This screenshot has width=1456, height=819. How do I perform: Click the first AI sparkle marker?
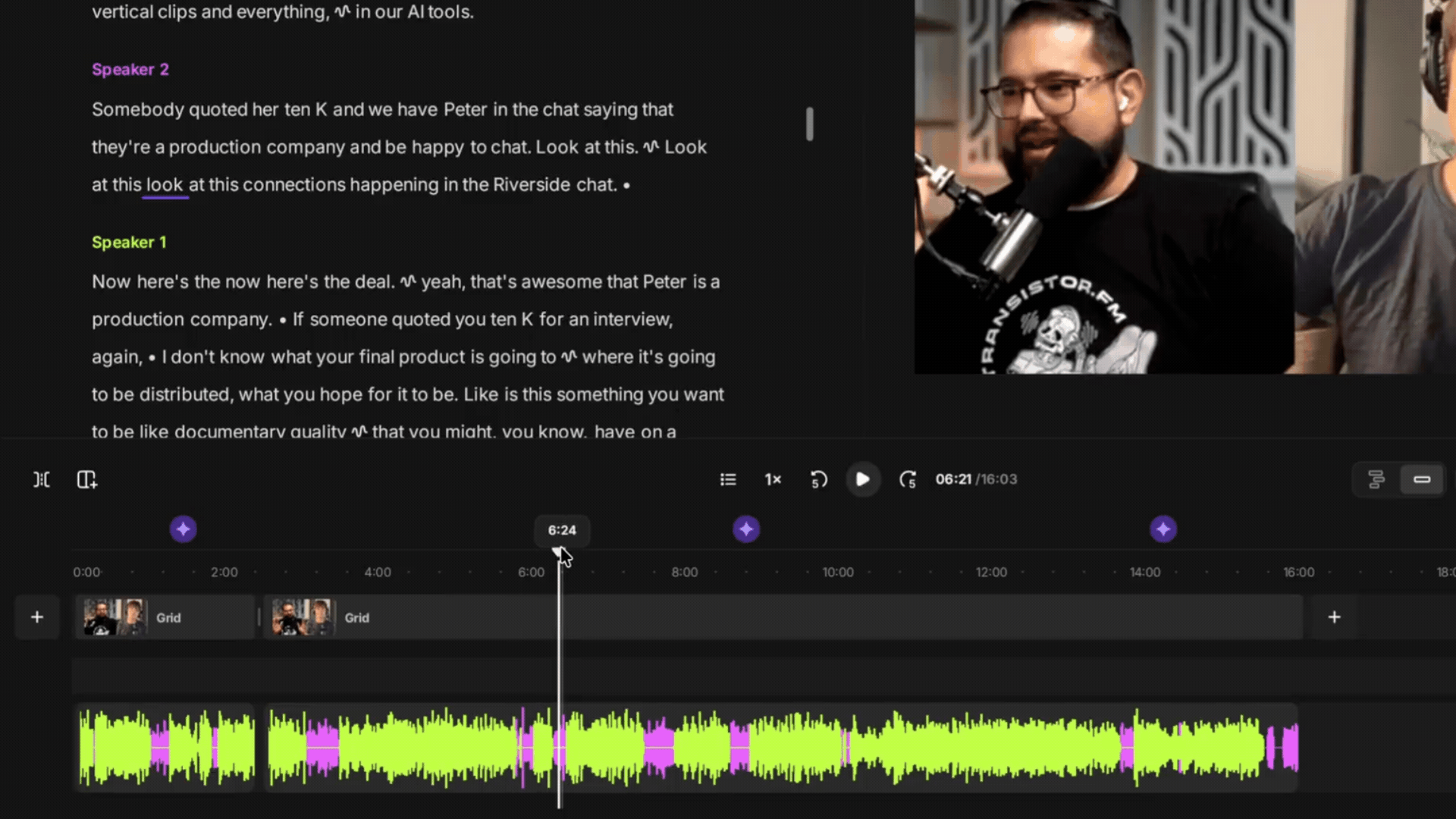(x=183, y=529)
